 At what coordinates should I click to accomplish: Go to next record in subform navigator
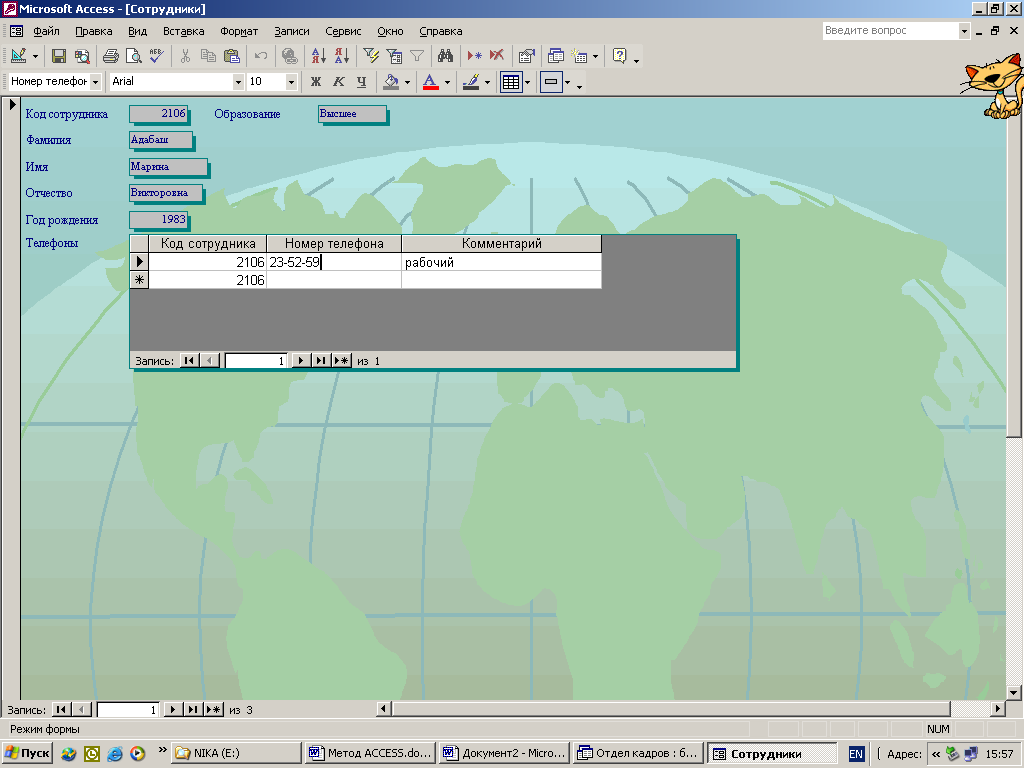click(300, 360)
